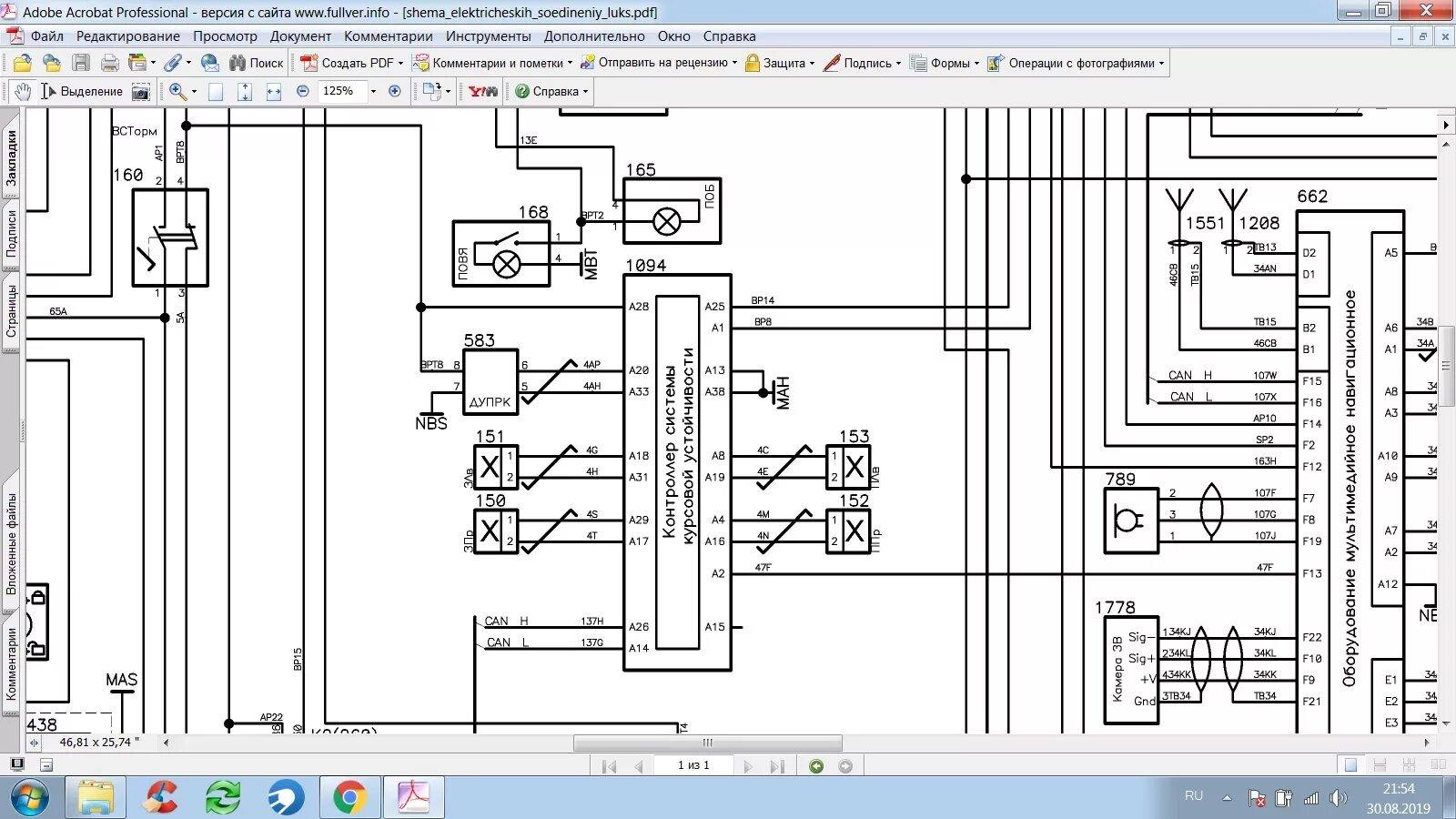1456x819 pixels.
Task: Click the 125% zoom level field
Action: point(342,91)
